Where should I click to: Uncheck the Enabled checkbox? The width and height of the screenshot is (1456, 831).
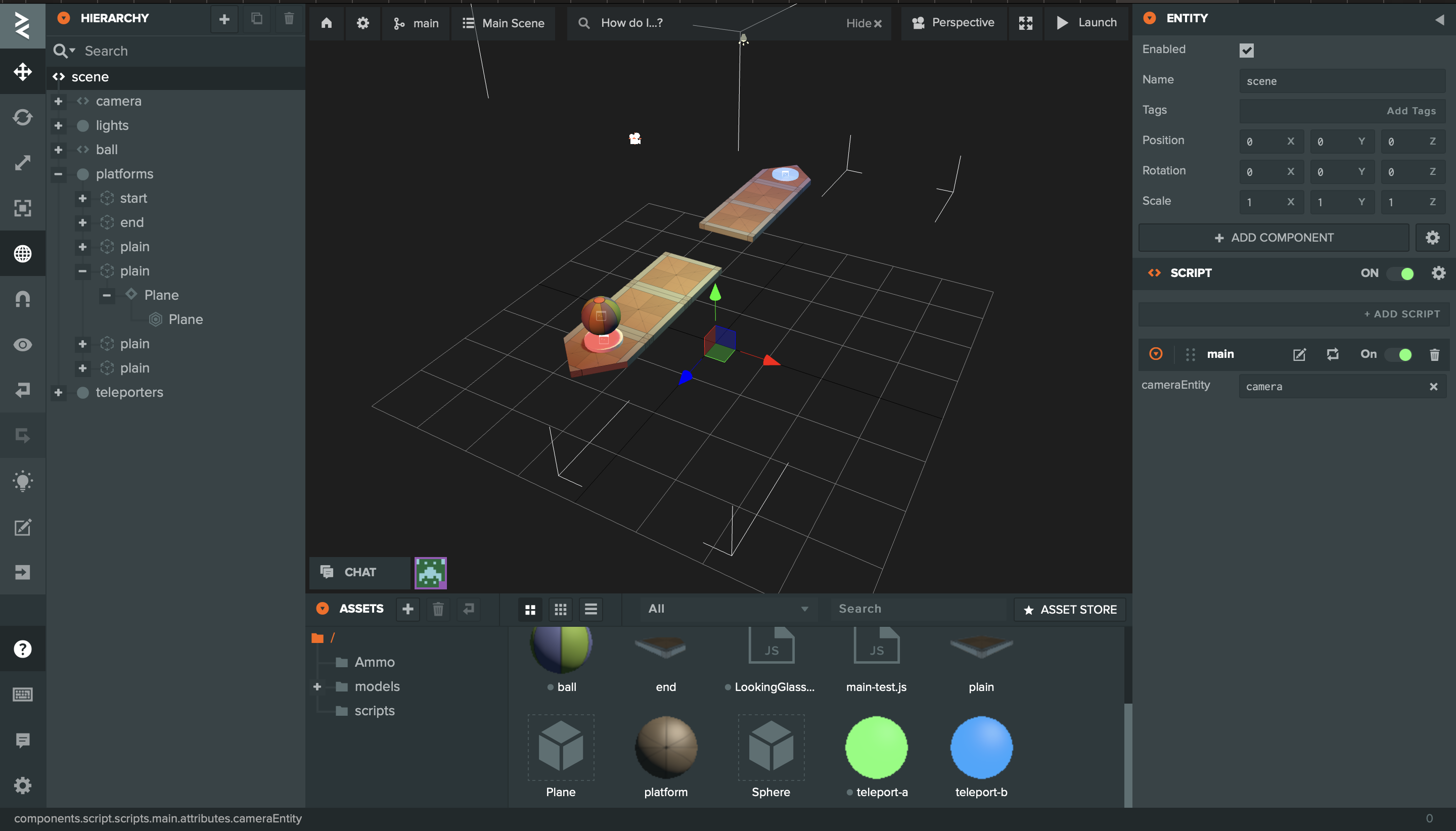tap(1247, 50)
